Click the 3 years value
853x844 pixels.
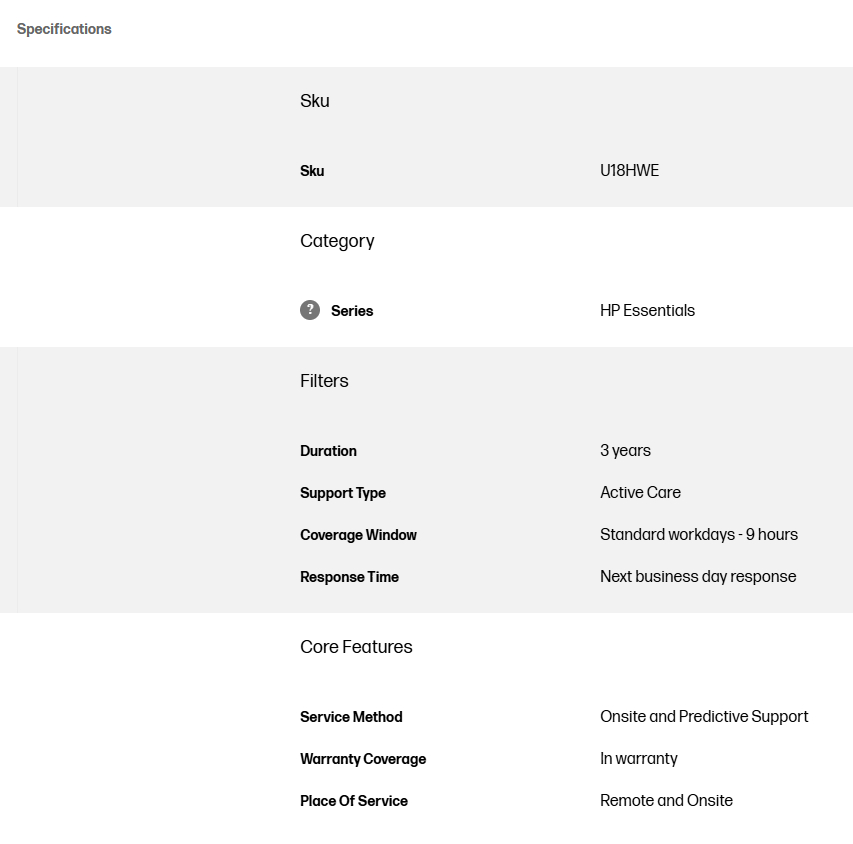pos(625,451)
